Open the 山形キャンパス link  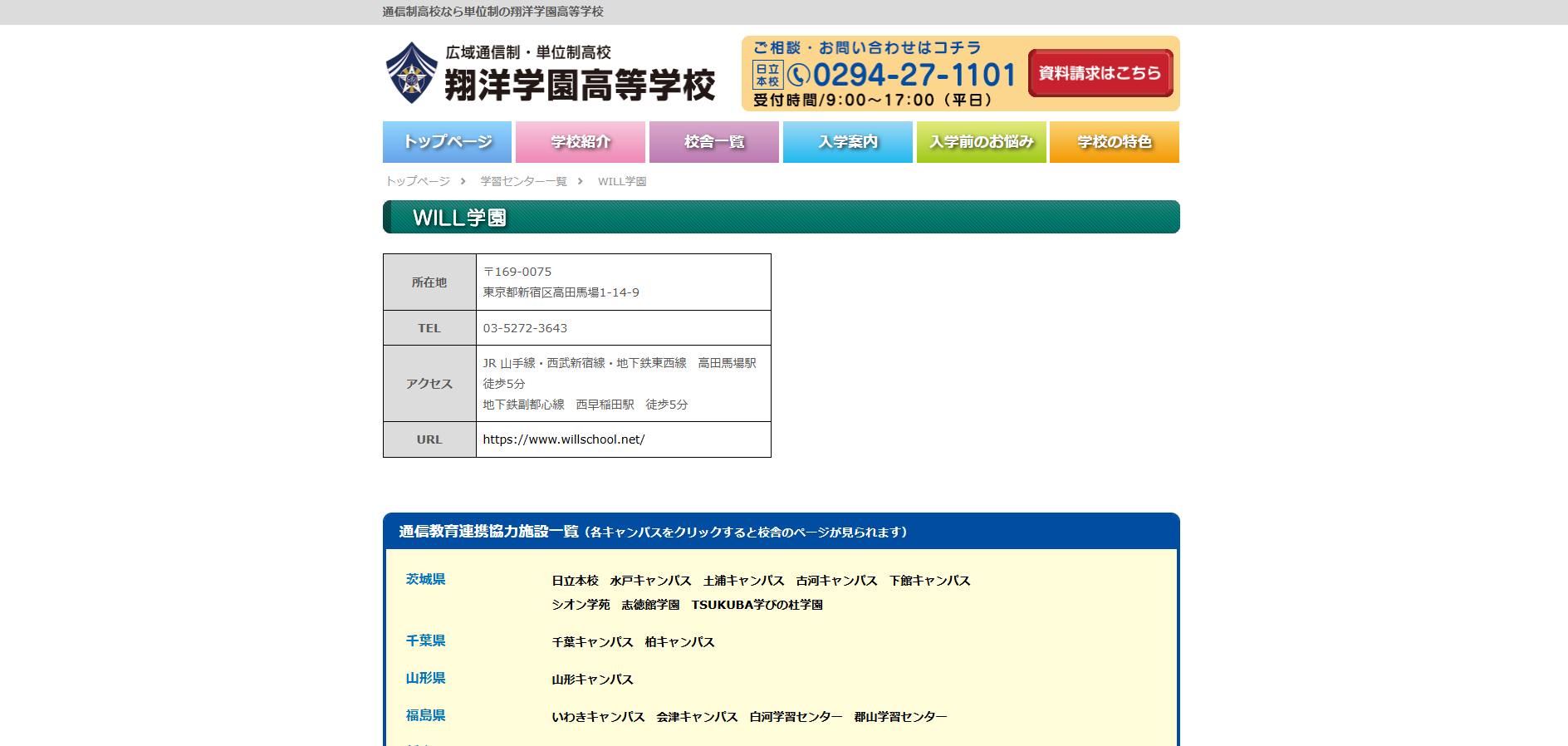coord(592,680)
